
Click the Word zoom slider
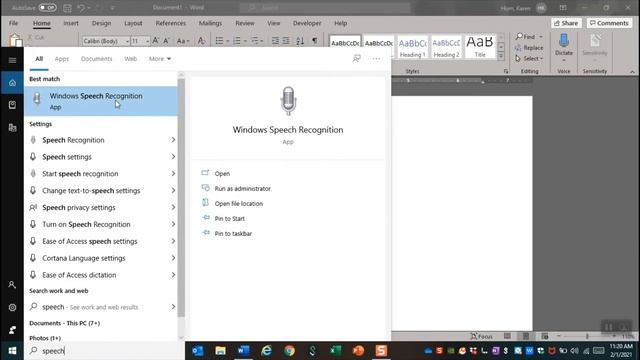pos(587,336)
